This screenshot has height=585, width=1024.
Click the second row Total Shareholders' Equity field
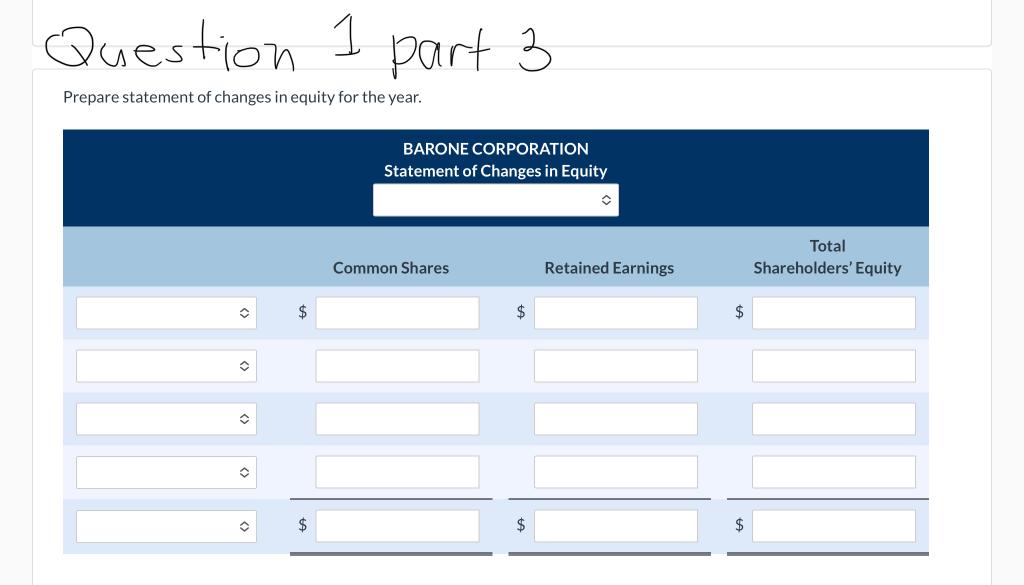pos(833,366)
